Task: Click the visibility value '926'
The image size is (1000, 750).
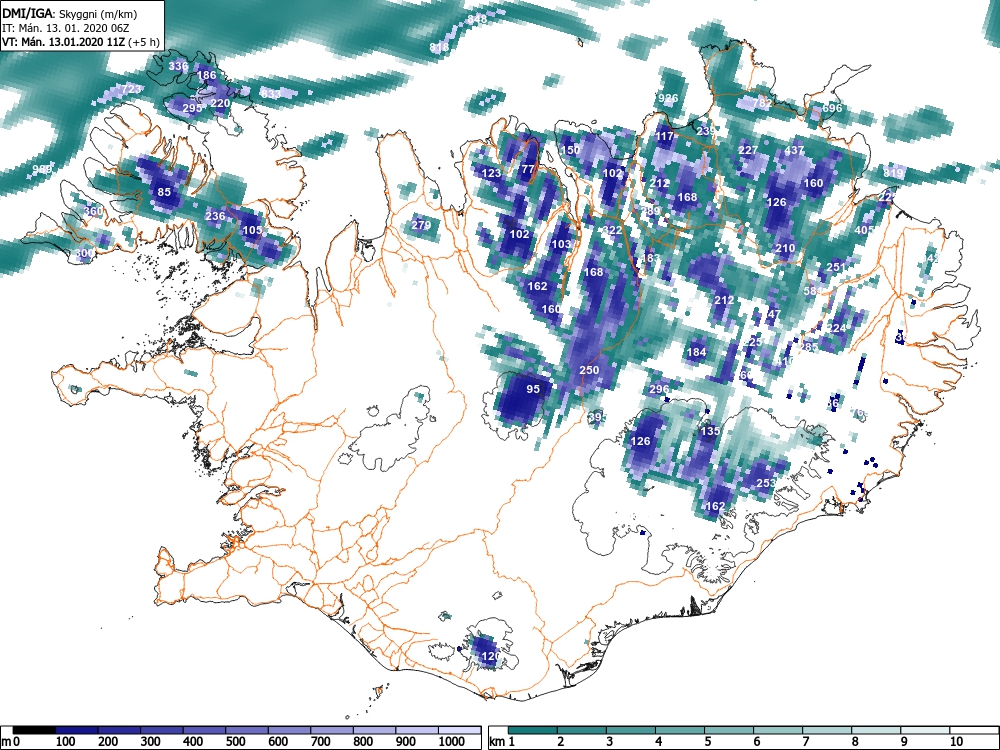Action: pyautogui.click(x=668, y=99)
